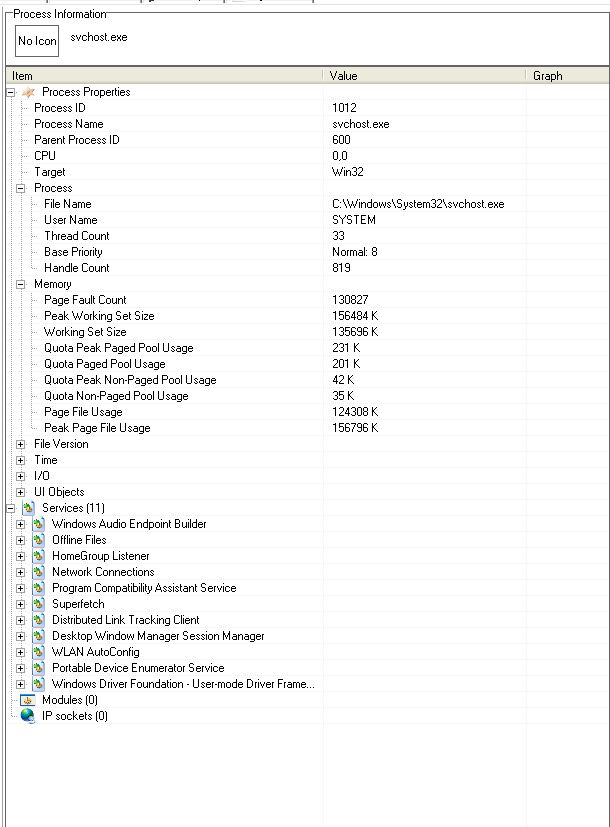Click the Graph column header
610x827 pixels.
click(568, 76)
